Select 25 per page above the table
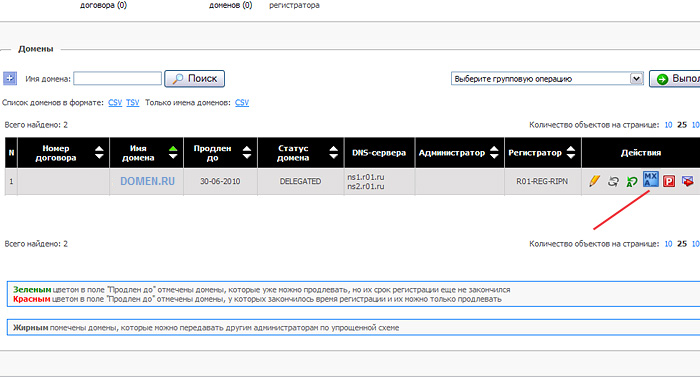Screen dimensions: 700x377 pyautogui.click(x=682, y=125)
